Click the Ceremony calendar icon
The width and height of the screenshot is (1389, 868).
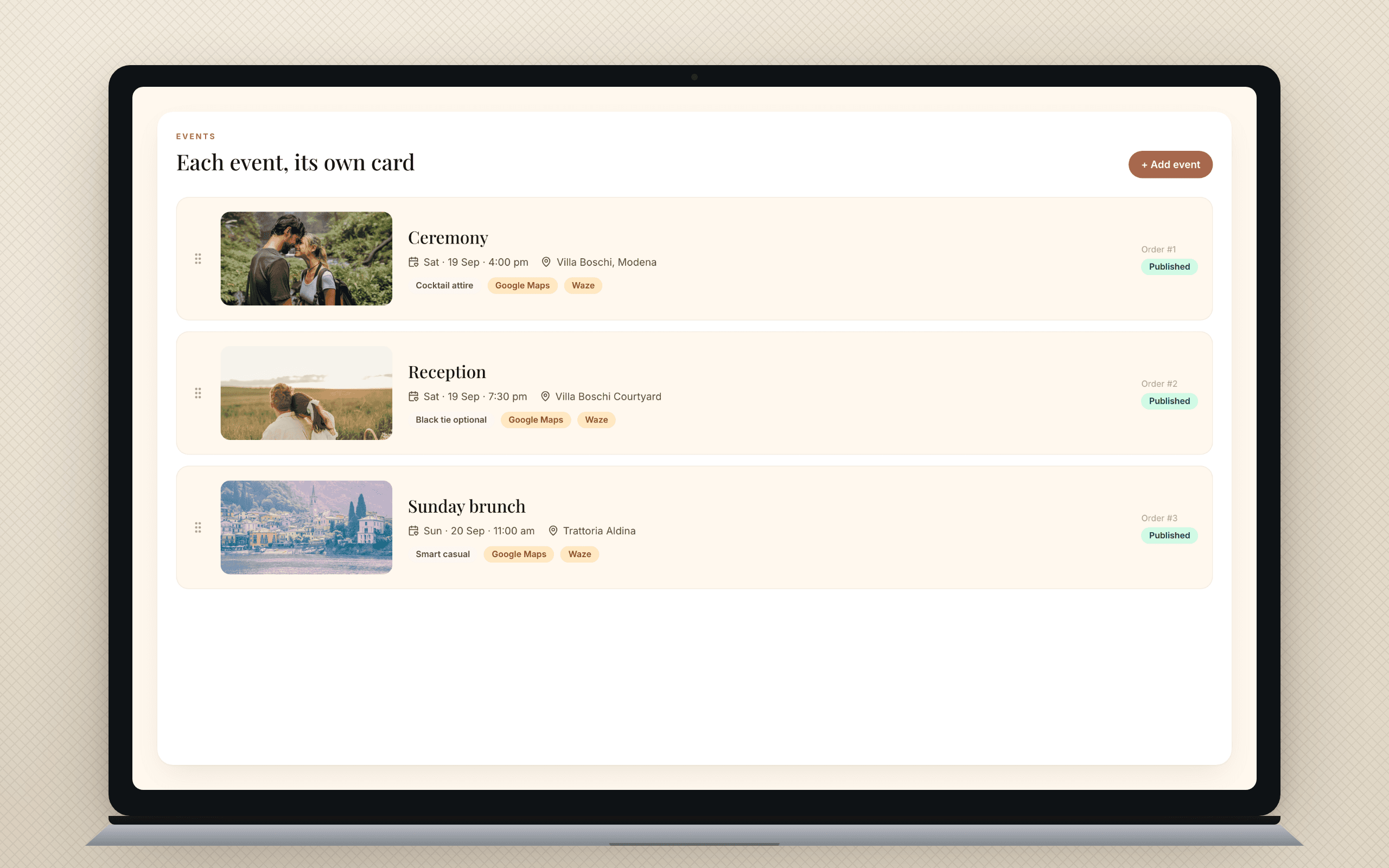click(x=413, y=263)
